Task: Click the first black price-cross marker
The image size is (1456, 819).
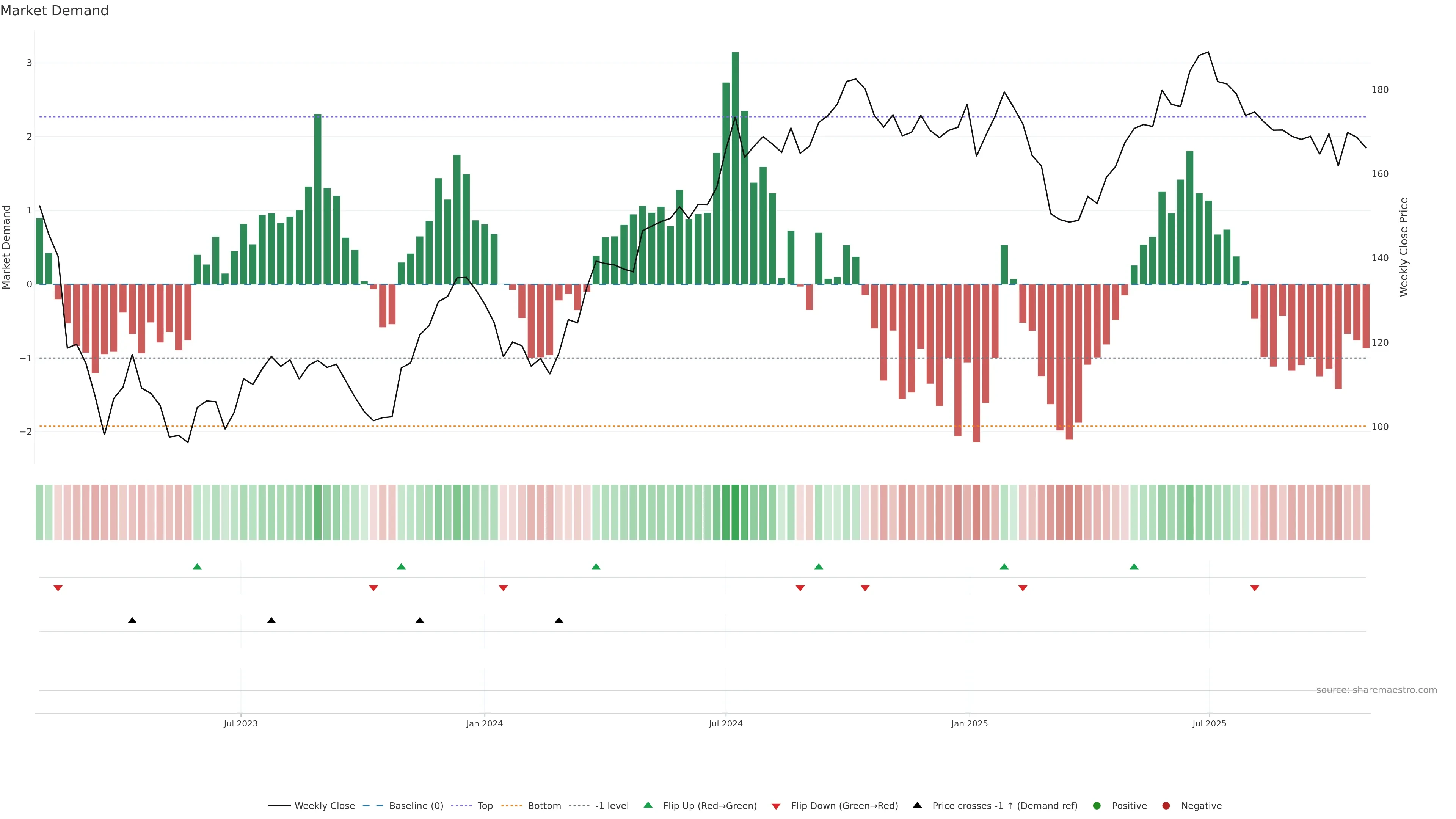Action: point(132,621)
